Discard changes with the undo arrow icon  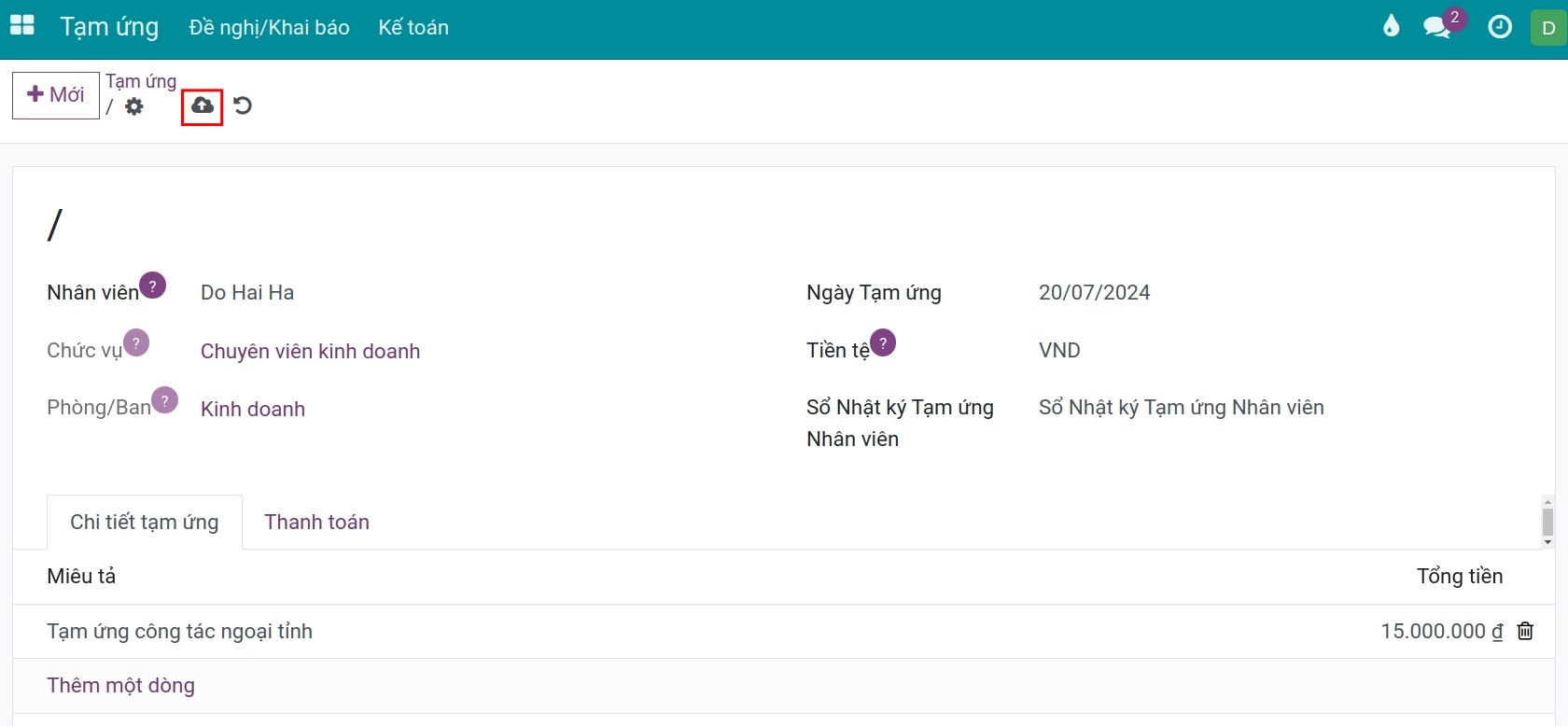tap(243, 105)
